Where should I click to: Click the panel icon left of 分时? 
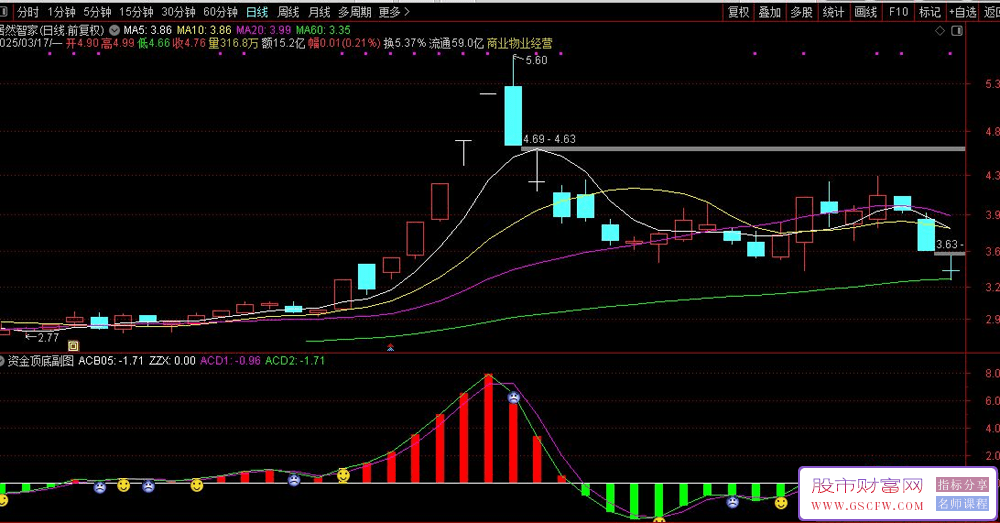(4, 12)
